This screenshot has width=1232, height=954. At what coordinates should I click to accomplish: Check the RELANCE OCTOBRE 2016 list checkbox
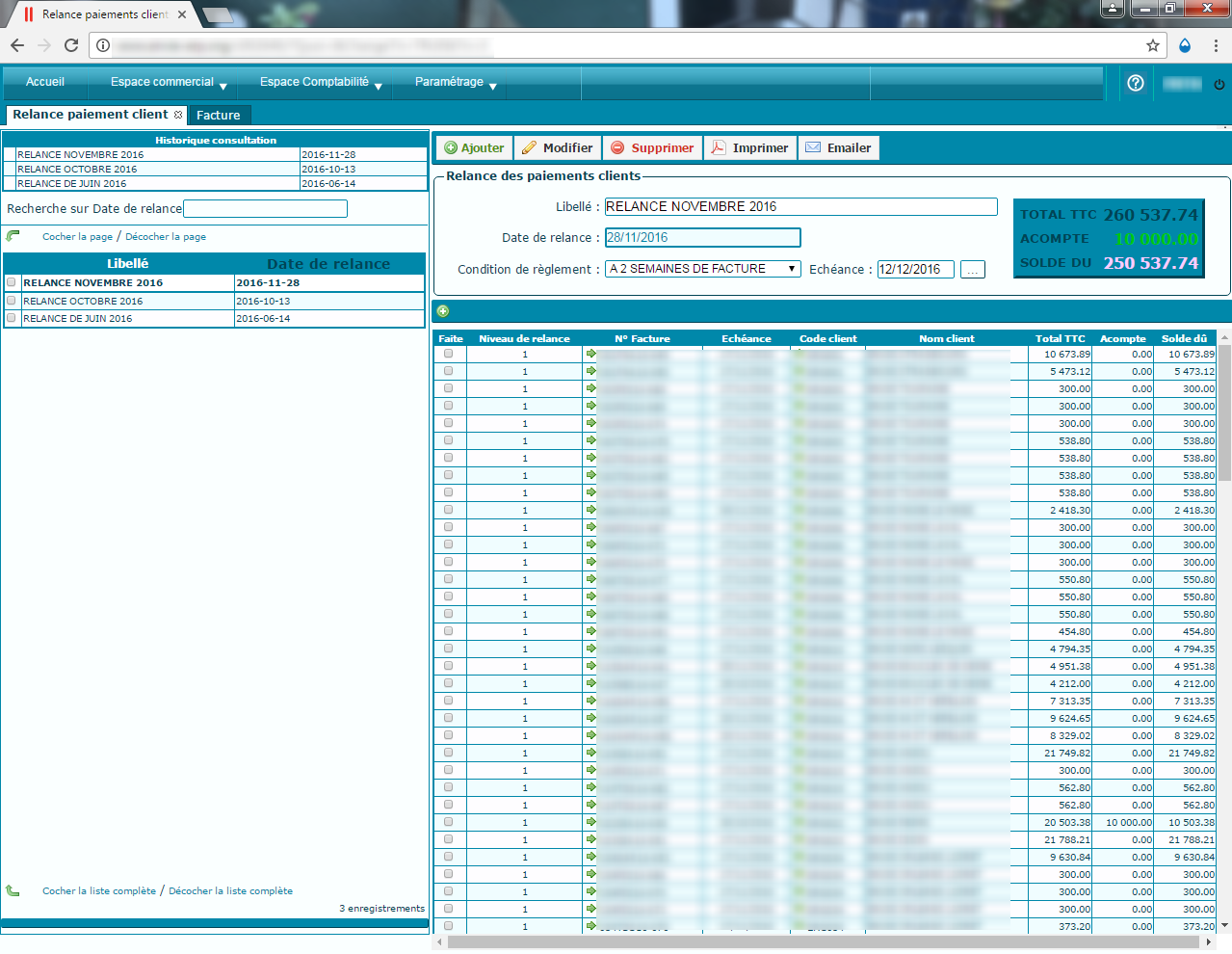click(12, 301)
